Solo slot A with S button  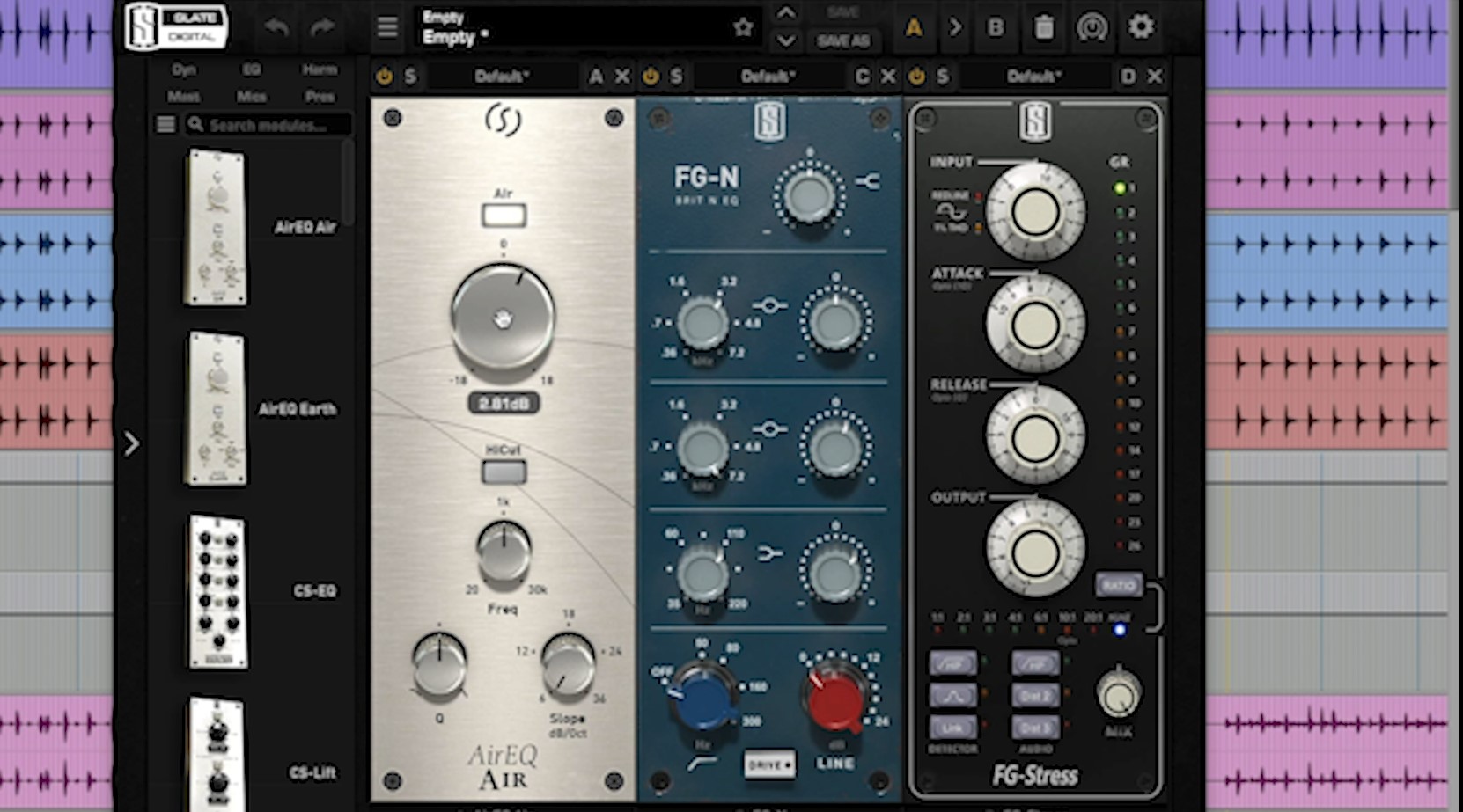coord(410,77)
